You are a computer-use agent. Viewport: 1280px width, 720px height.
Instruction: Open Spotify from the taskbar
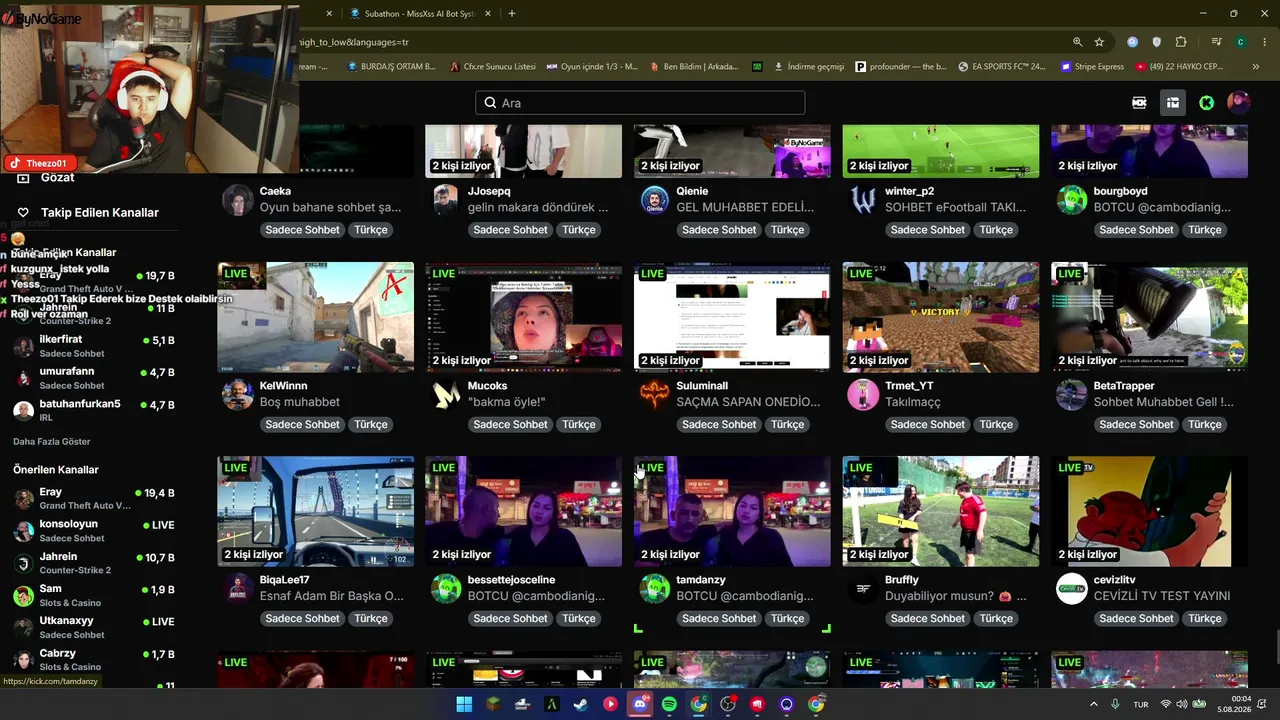click(669, 704)
